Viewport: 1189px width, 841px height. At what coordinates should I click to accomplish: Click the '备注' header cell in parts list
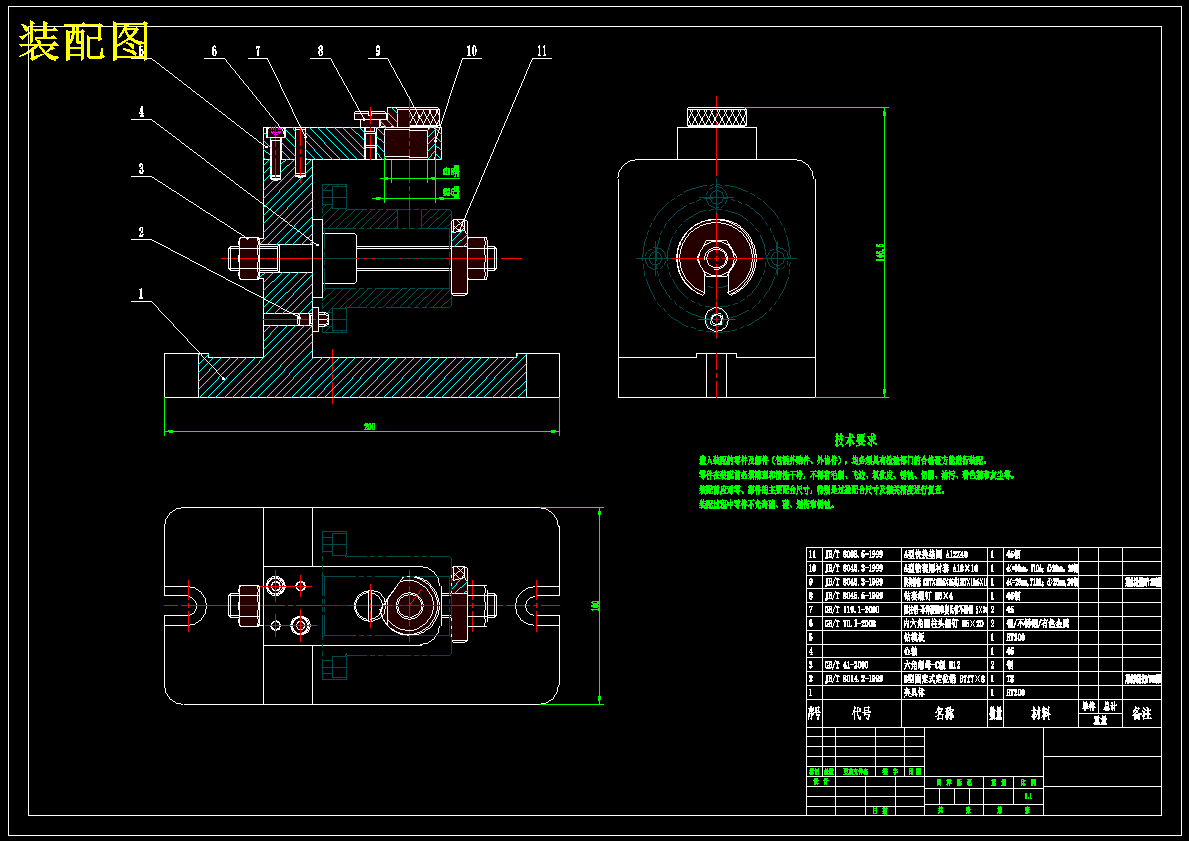point(1141,714)
